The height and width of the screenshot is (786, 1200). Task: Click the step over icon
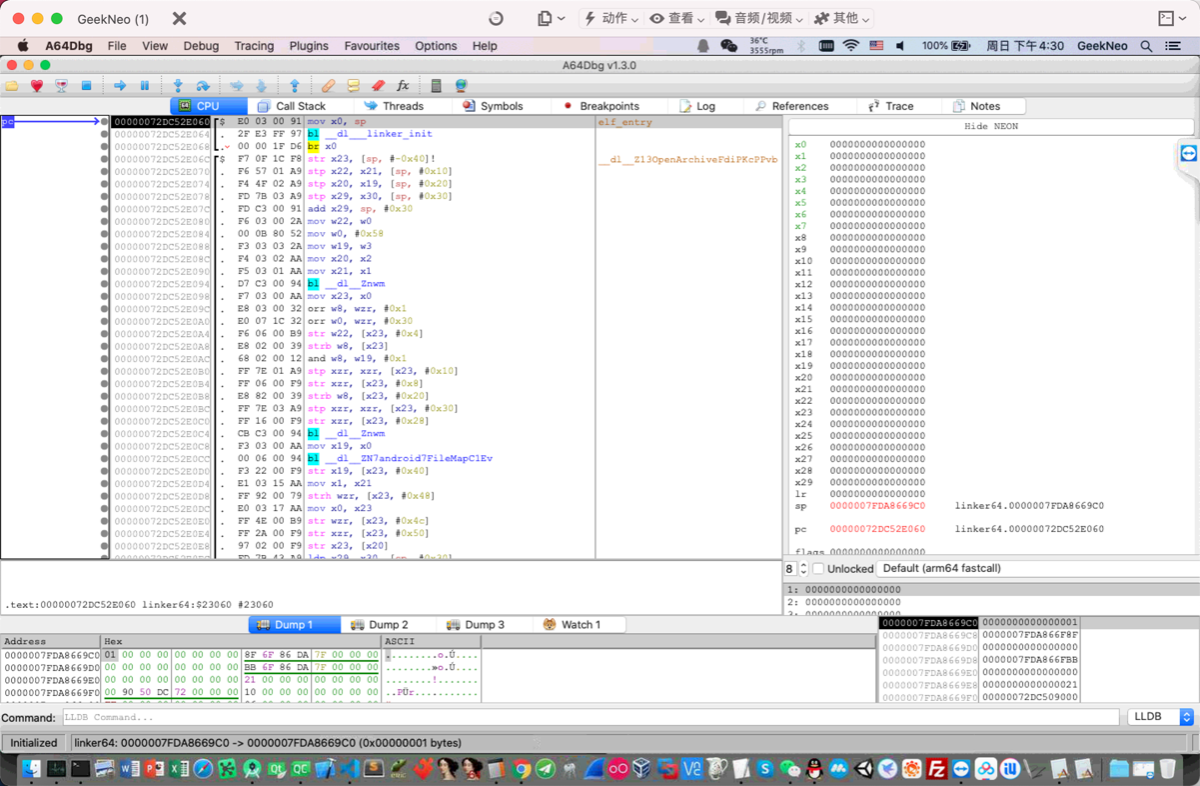[203, 86]
